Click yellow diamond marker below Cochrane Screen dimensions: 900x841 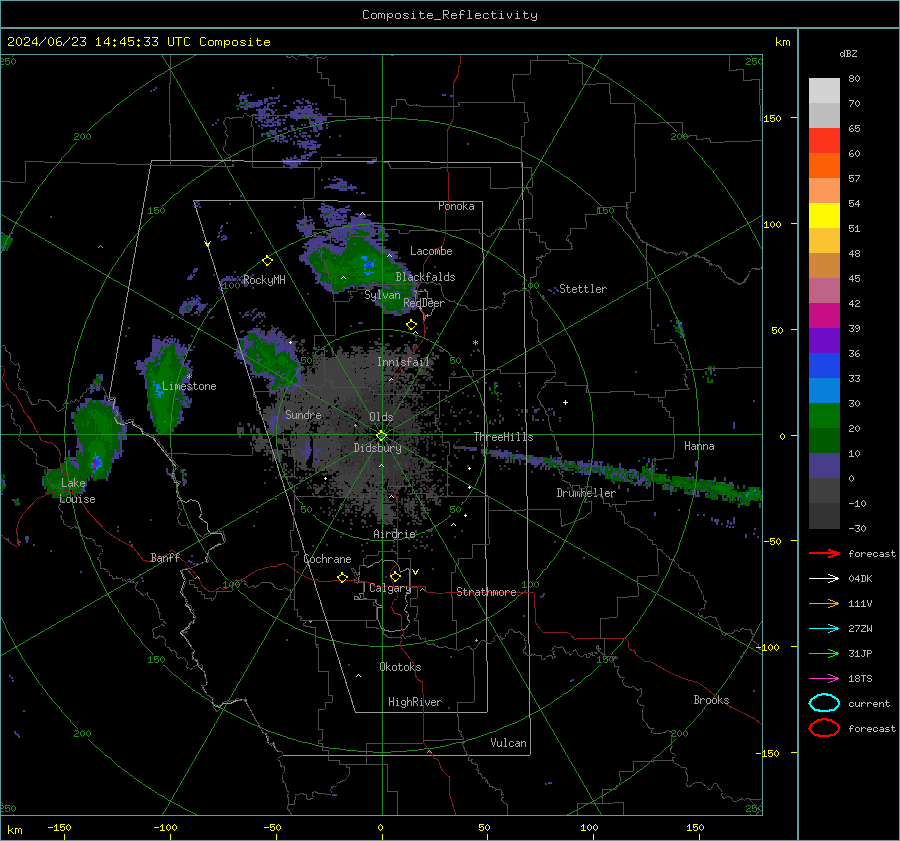[342, 577]
